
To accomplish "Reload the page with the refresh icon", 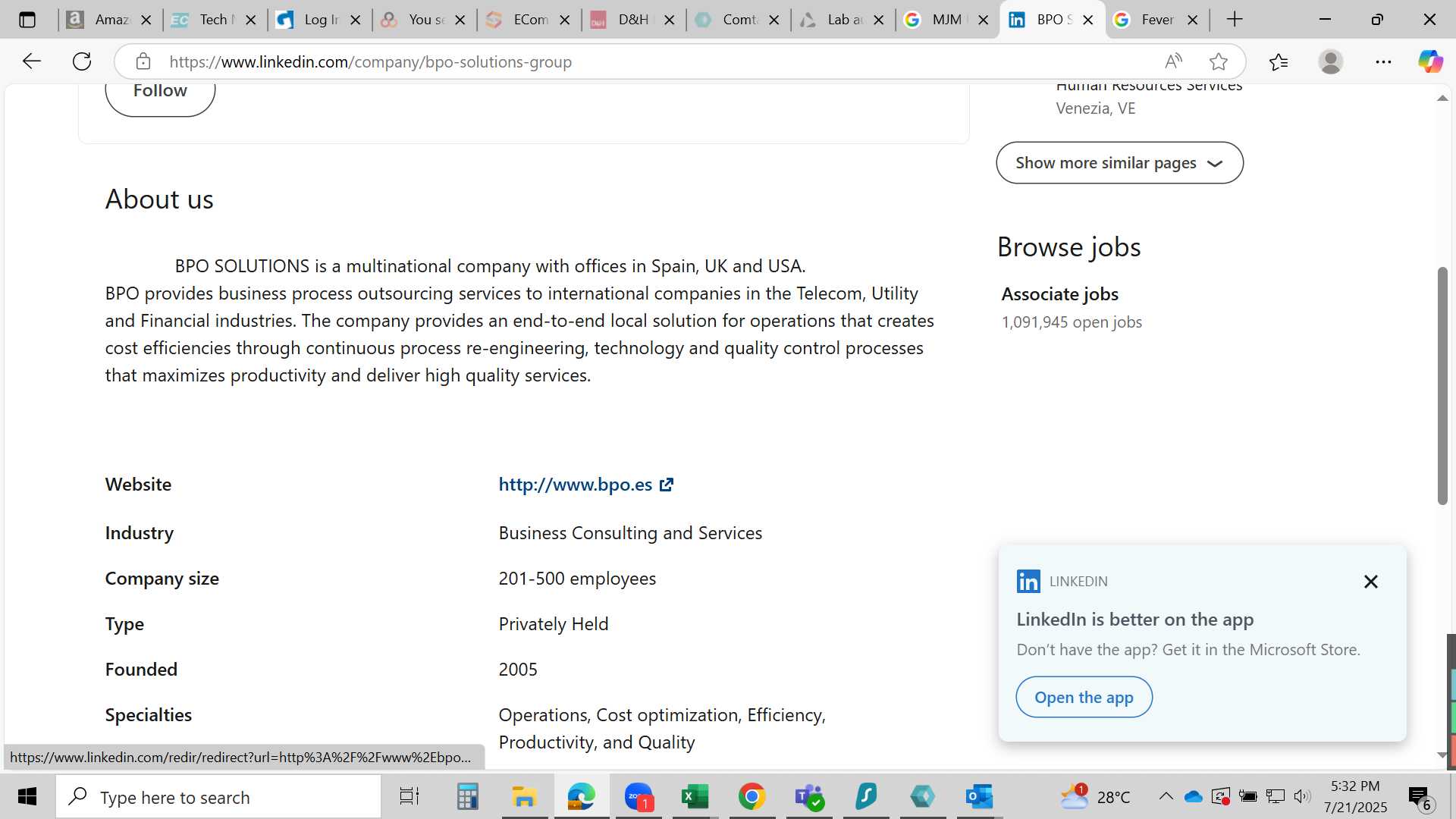I will [82, 61].
